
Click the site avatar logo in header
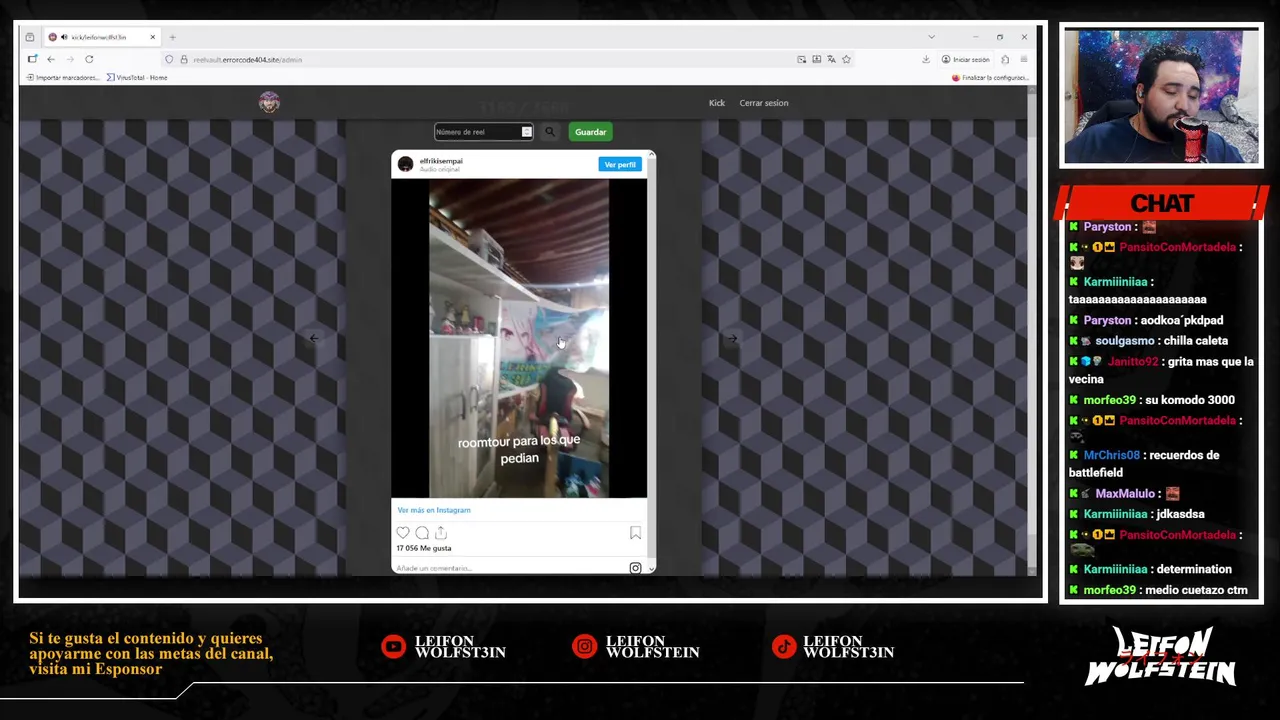(269, 102)
